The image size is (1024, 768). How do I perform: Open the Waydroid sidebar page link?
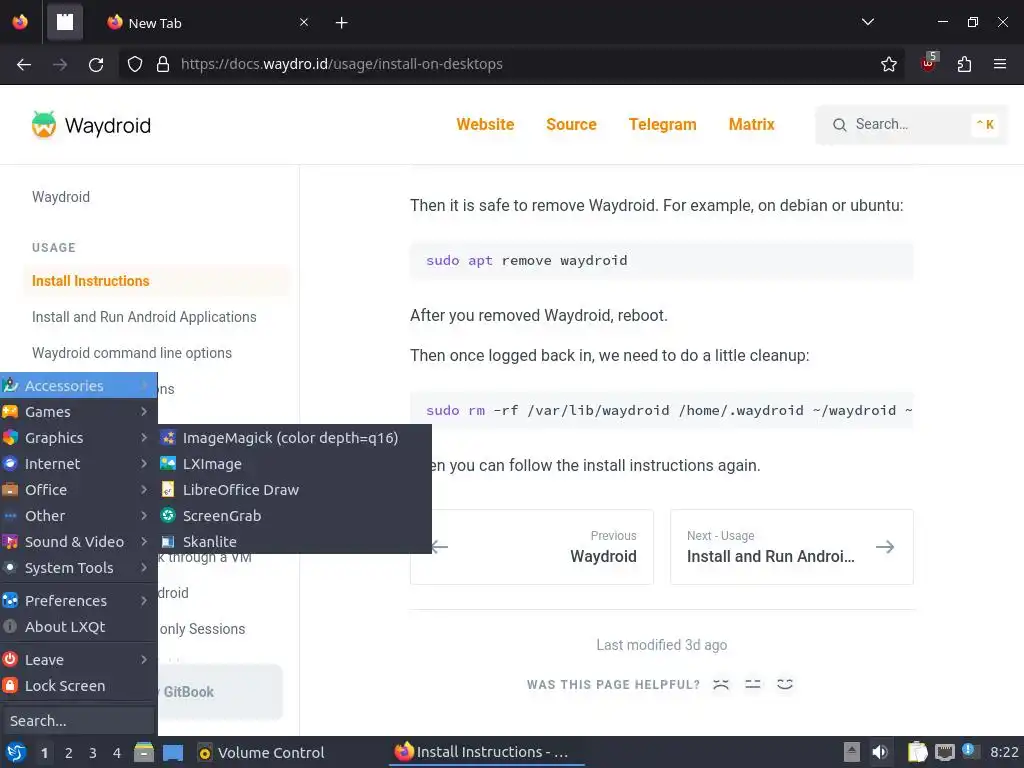(61, 197)
